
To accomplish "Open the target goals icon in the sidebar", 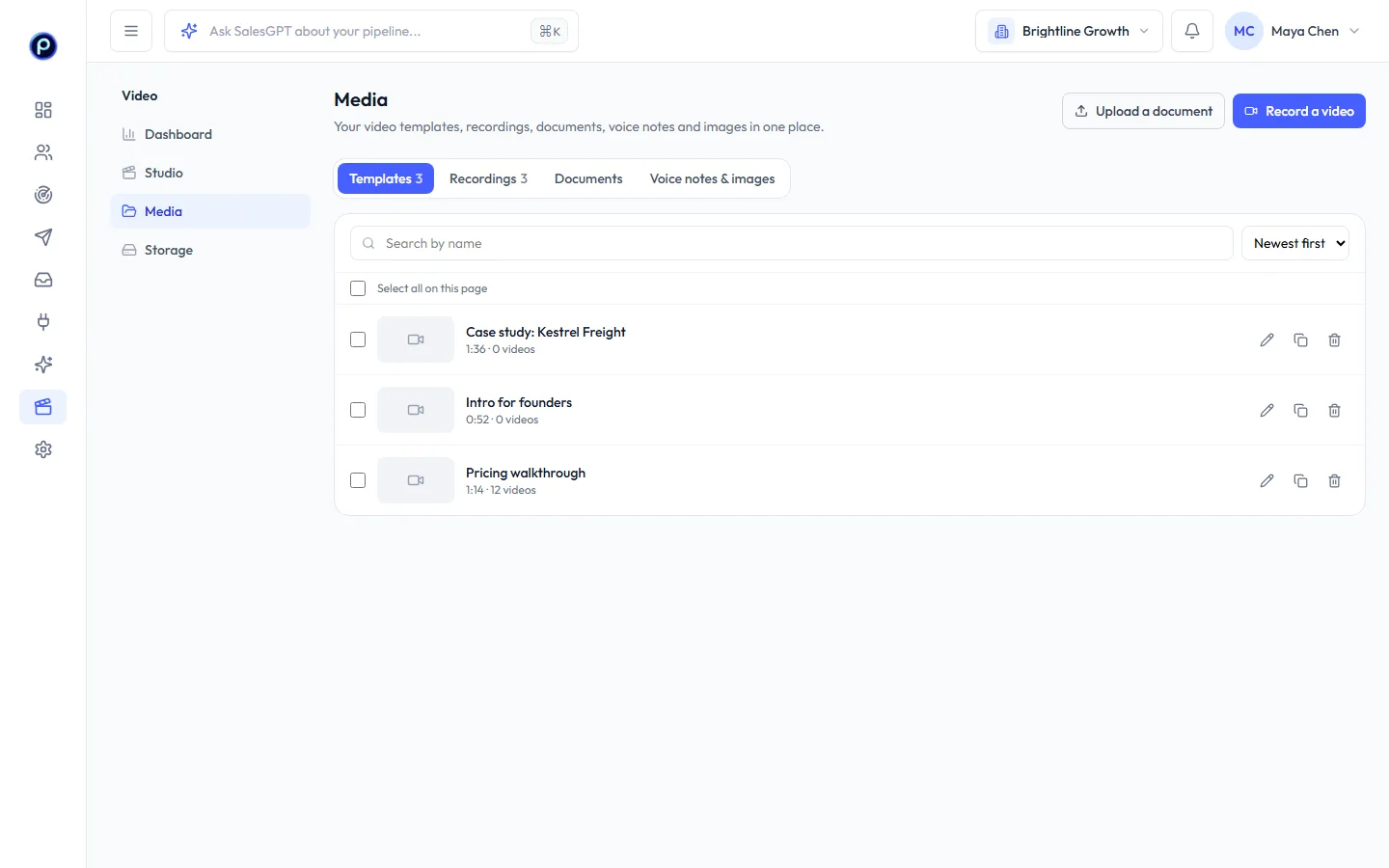I will [x=43, y=195].
